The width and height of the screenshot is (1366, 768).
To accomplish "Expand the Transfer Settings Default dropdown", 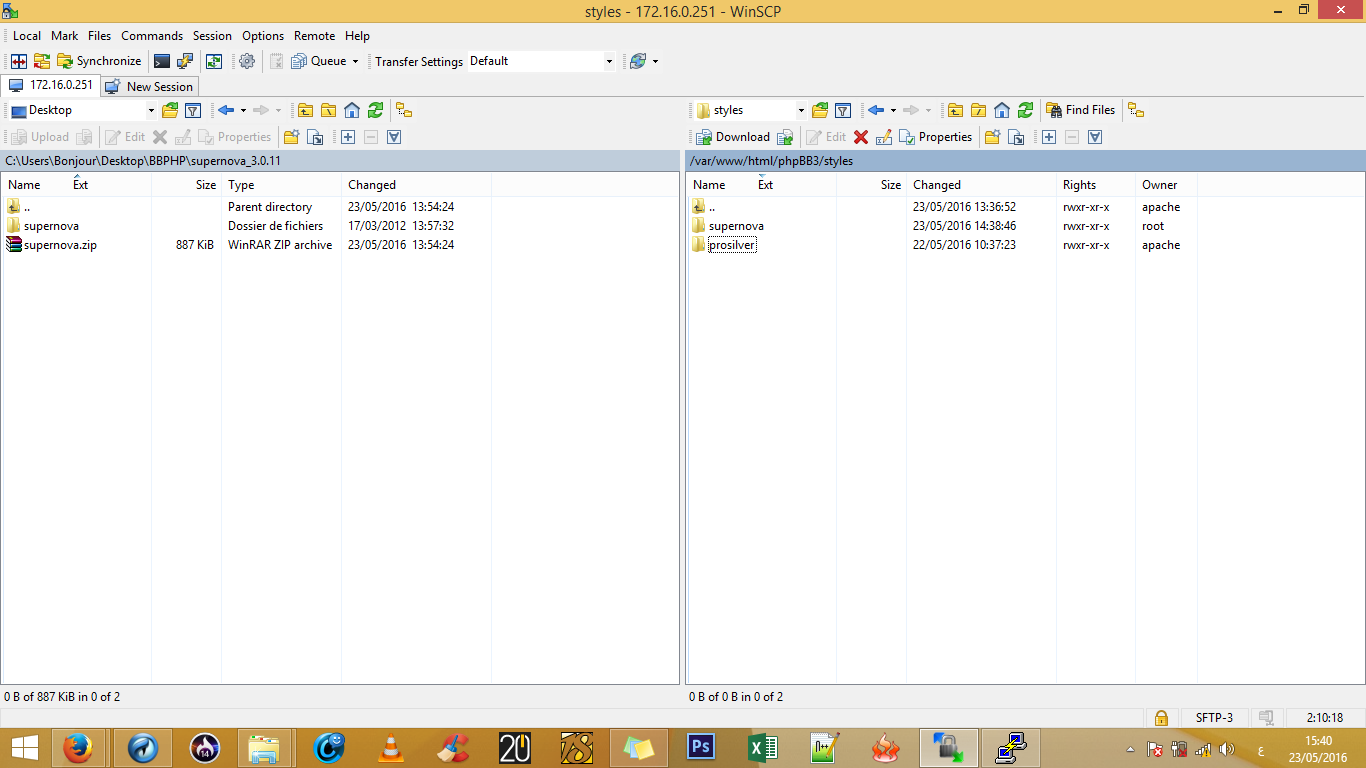I will coord(609,61).
